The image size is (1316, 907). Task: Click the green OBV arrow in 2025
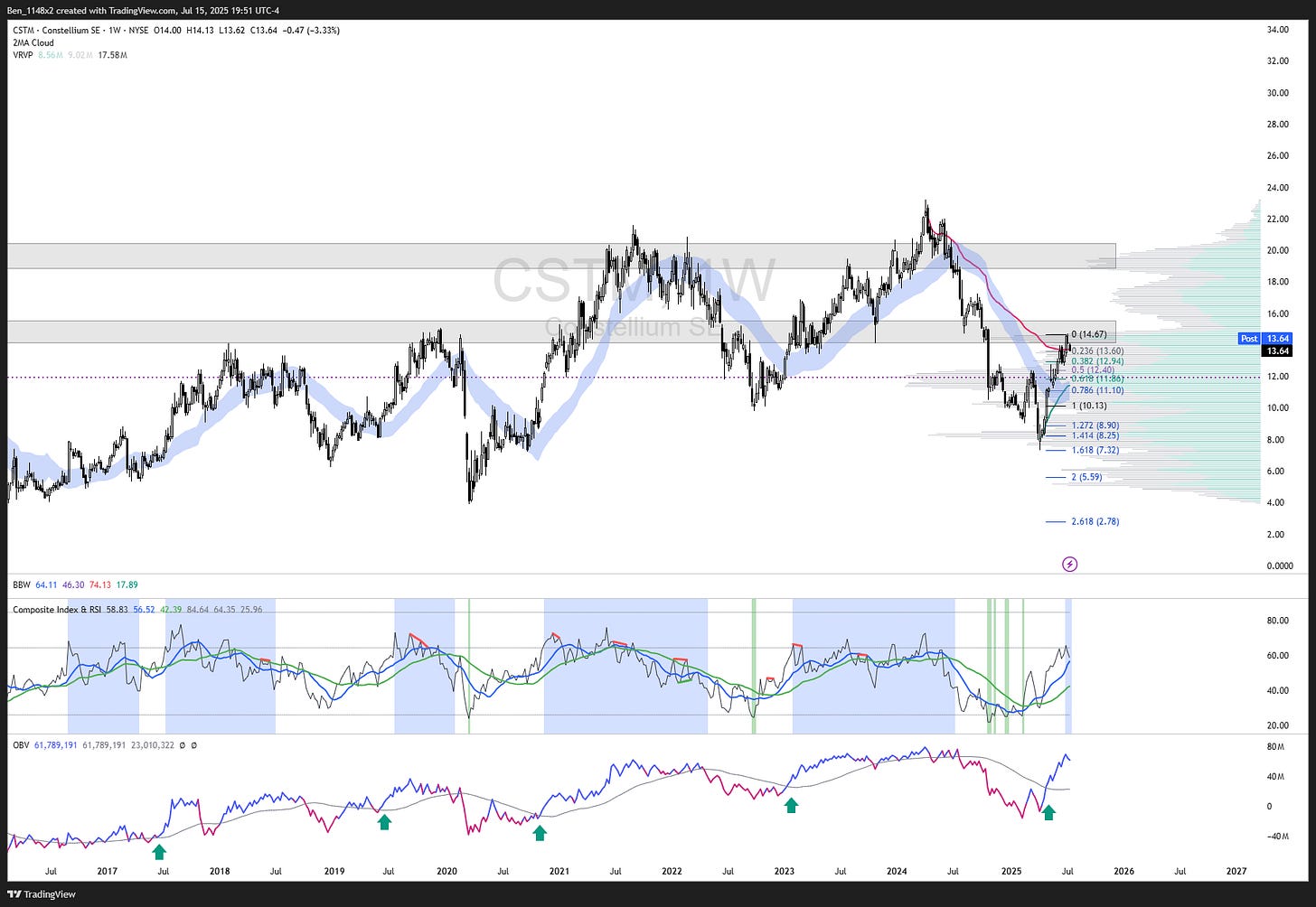pyautogui.click(x=1048, y=813)
